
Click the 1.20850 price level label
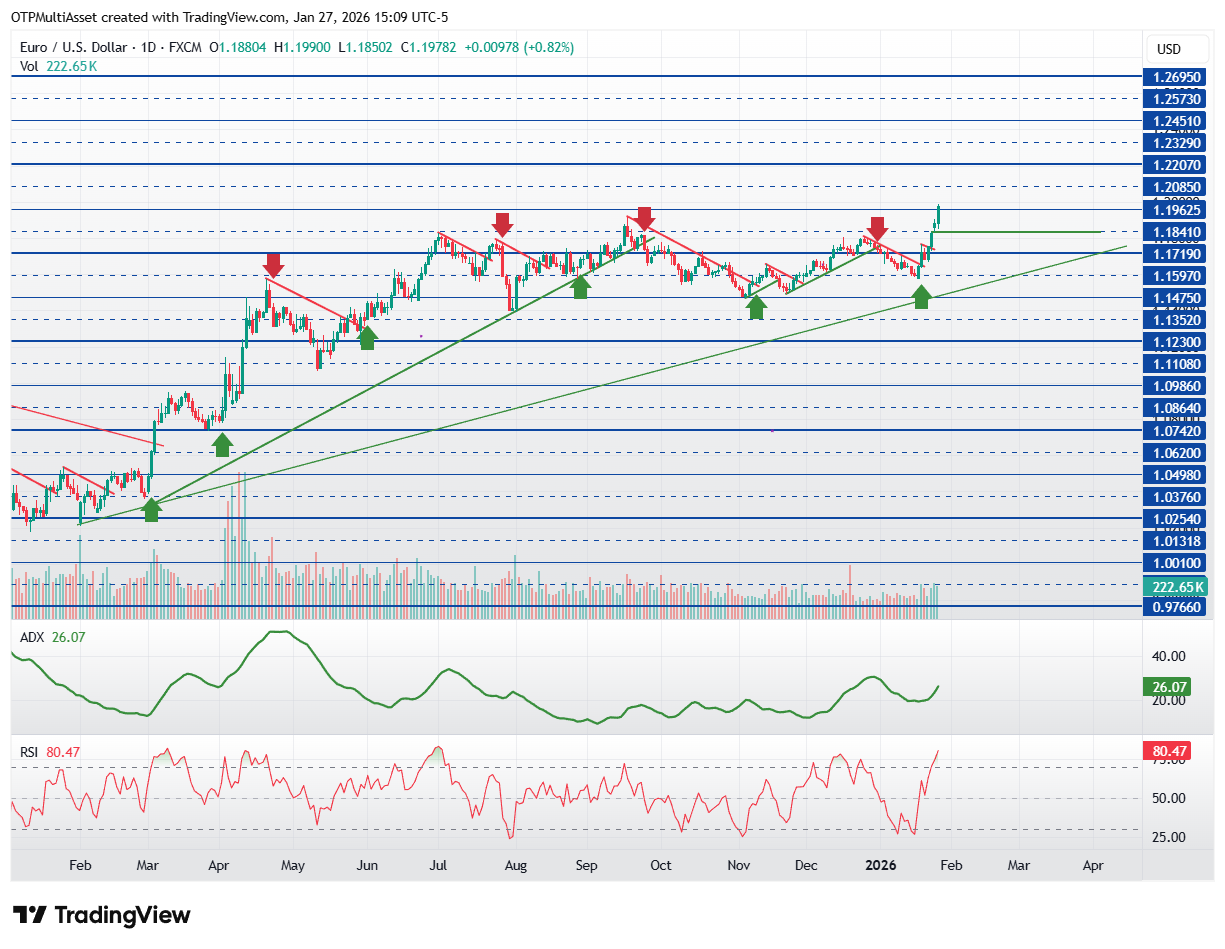[x=1176, y=187]
